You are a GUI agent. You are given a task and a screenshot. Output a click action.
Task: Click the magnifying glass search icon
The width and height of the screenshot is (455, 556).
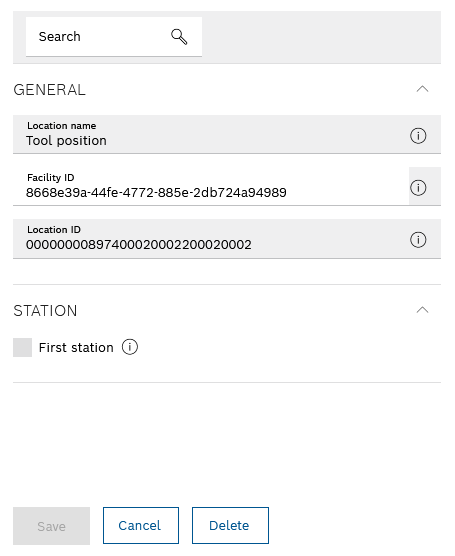pos(179,37)
